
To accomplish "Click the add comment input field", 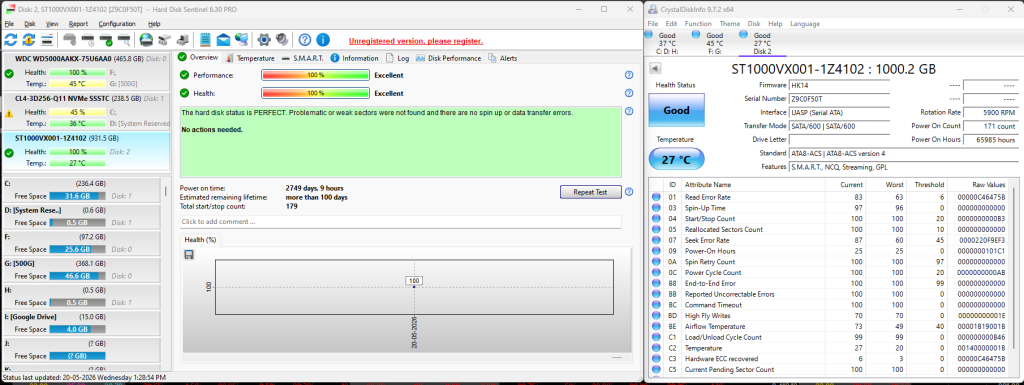I will click(x=400, y=222).
